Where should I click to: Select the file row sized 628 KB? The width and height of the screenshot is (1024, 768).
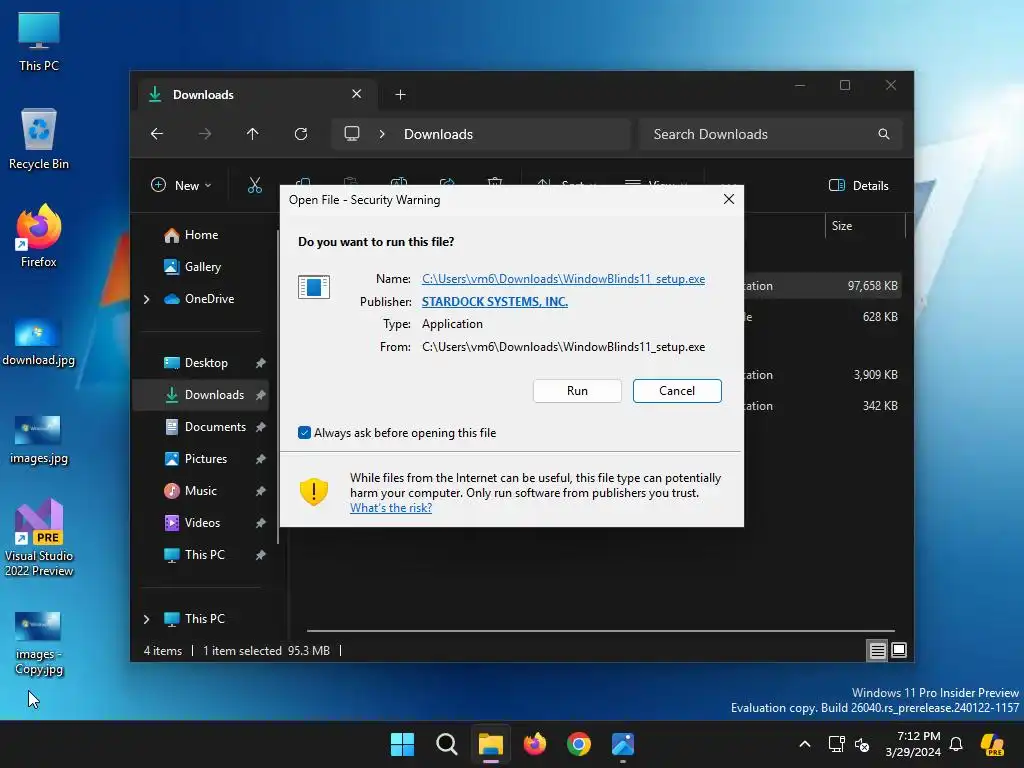(823, 317)
